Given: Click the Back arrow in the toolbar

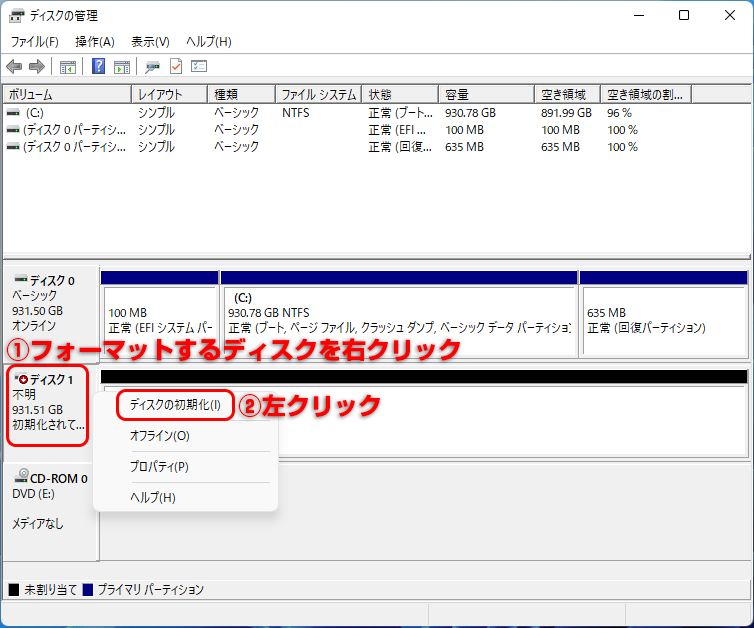Looking at the screenshot, I should pyautogui.click(x=14, y=67).
